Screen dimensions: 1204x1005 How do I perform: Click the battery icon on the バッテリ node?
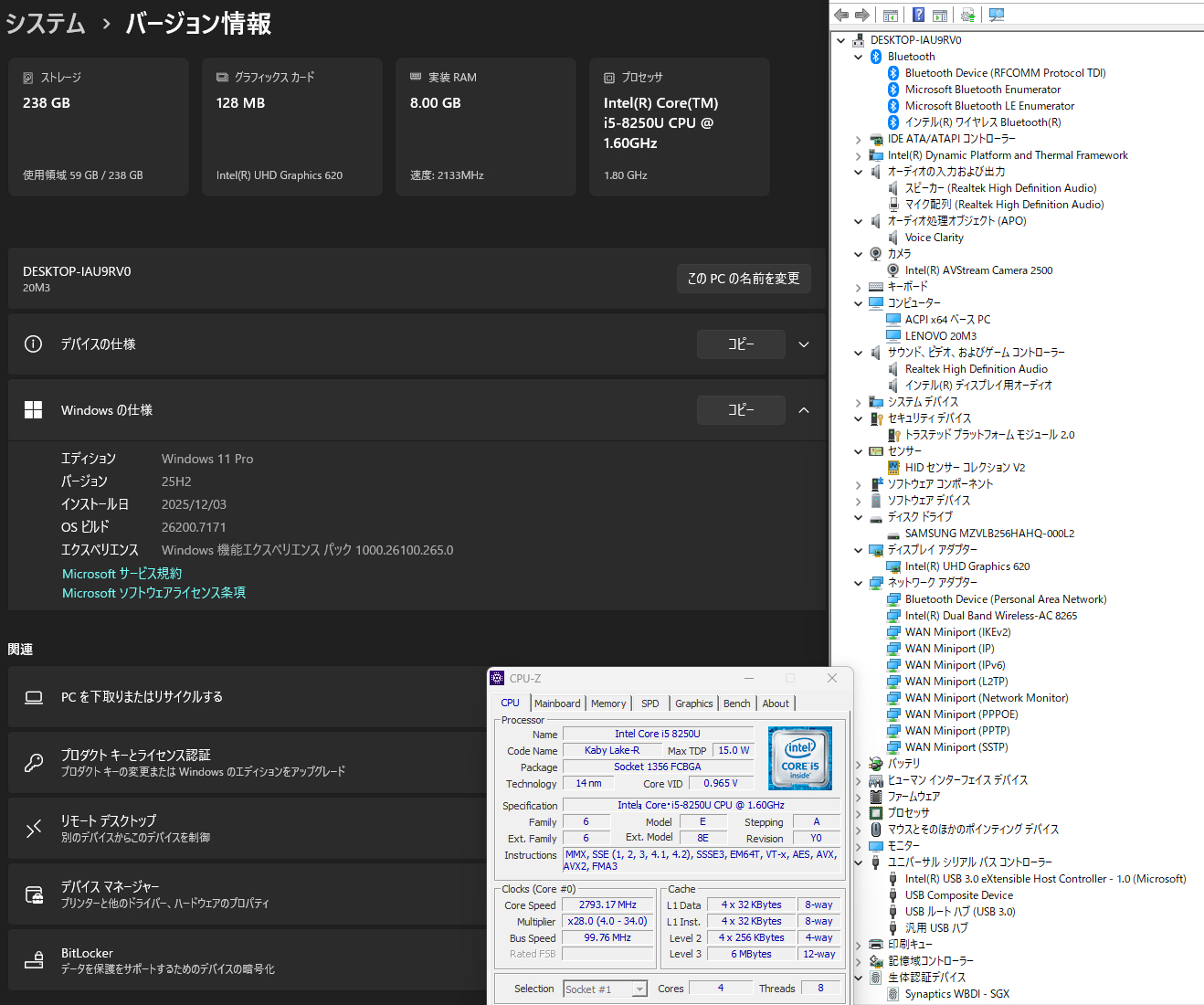(x=875, y=763)
